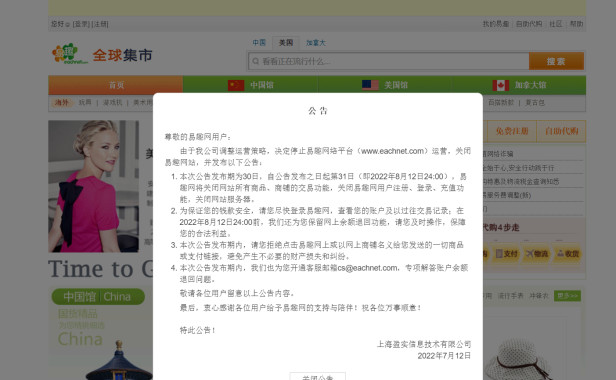Click www.eachnet.com text in announcement
616x380 pixels.
point(392,151)
